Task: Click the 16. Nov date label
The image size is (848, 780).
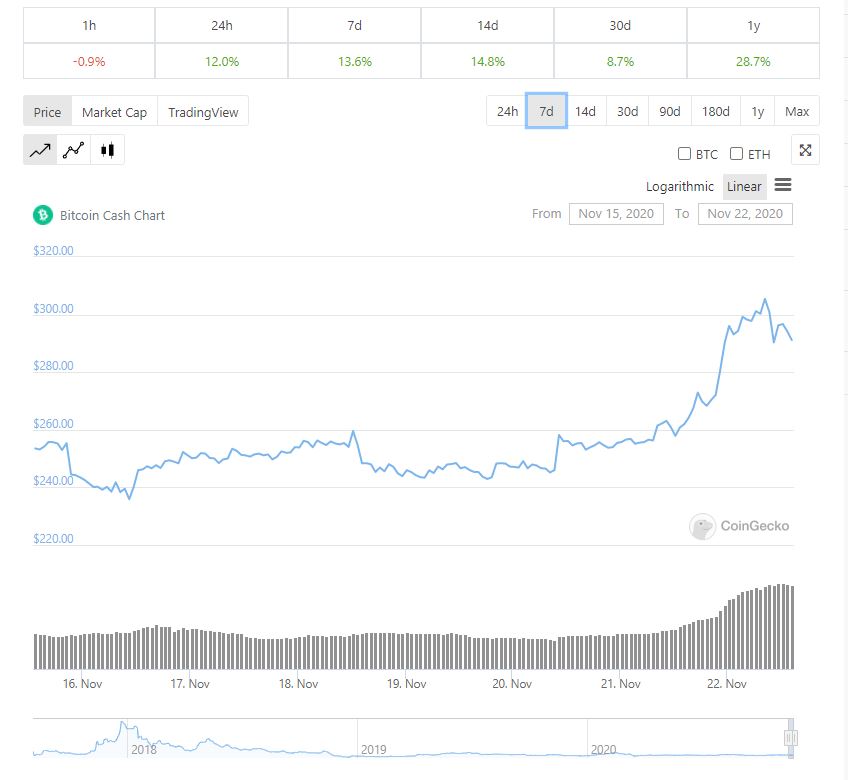Action: 82,684
